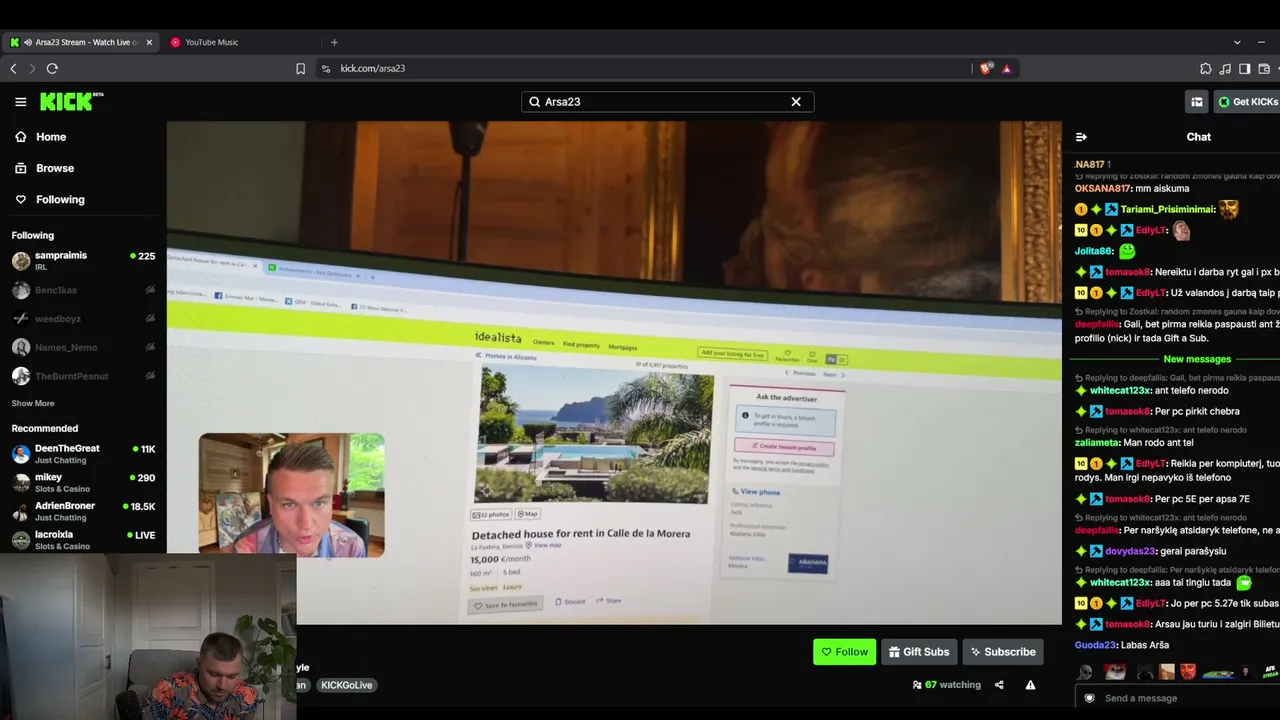The width and height of the screenshot is (1280, 720).
Task: Click the Get KICKs button
Action: point(1248,102)
